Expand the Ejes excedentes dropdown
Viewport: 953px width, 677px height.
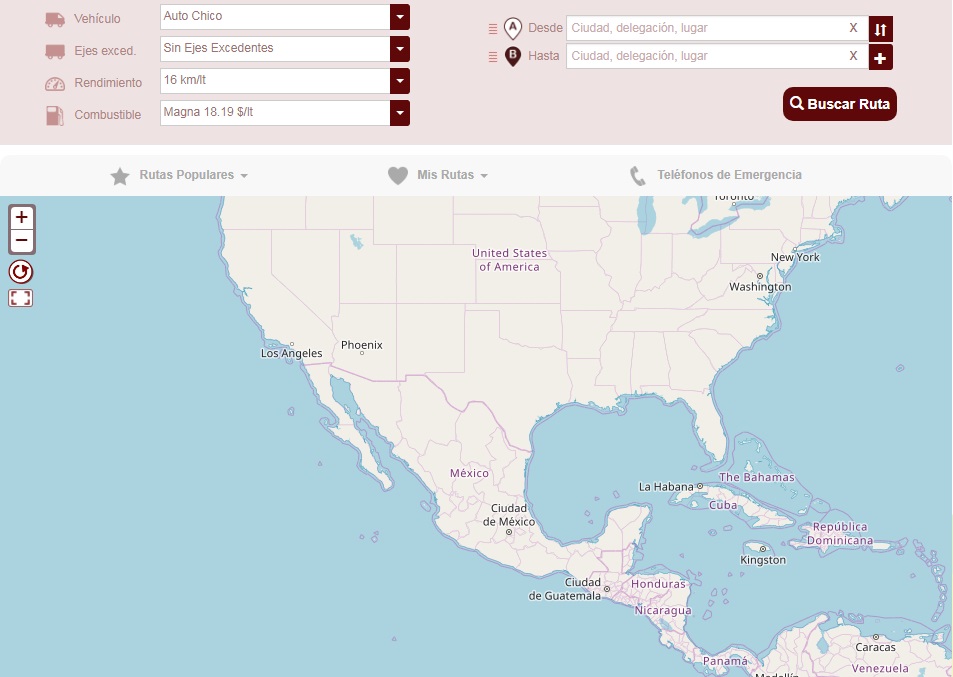click(x=399, y=49)
